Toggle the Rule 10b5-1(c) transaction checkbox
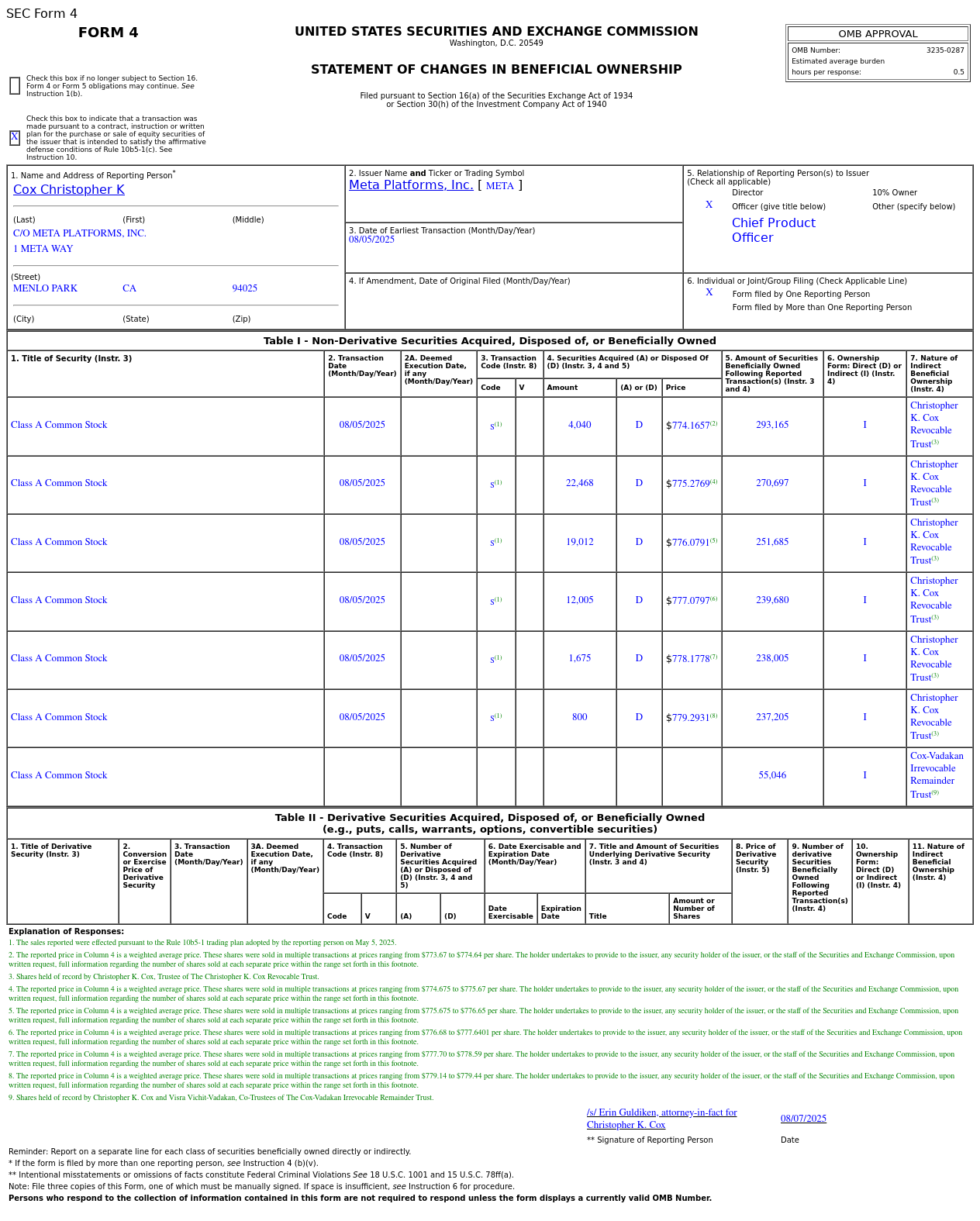The height and width of the screenshot is (1221, 980). (15, 137)
